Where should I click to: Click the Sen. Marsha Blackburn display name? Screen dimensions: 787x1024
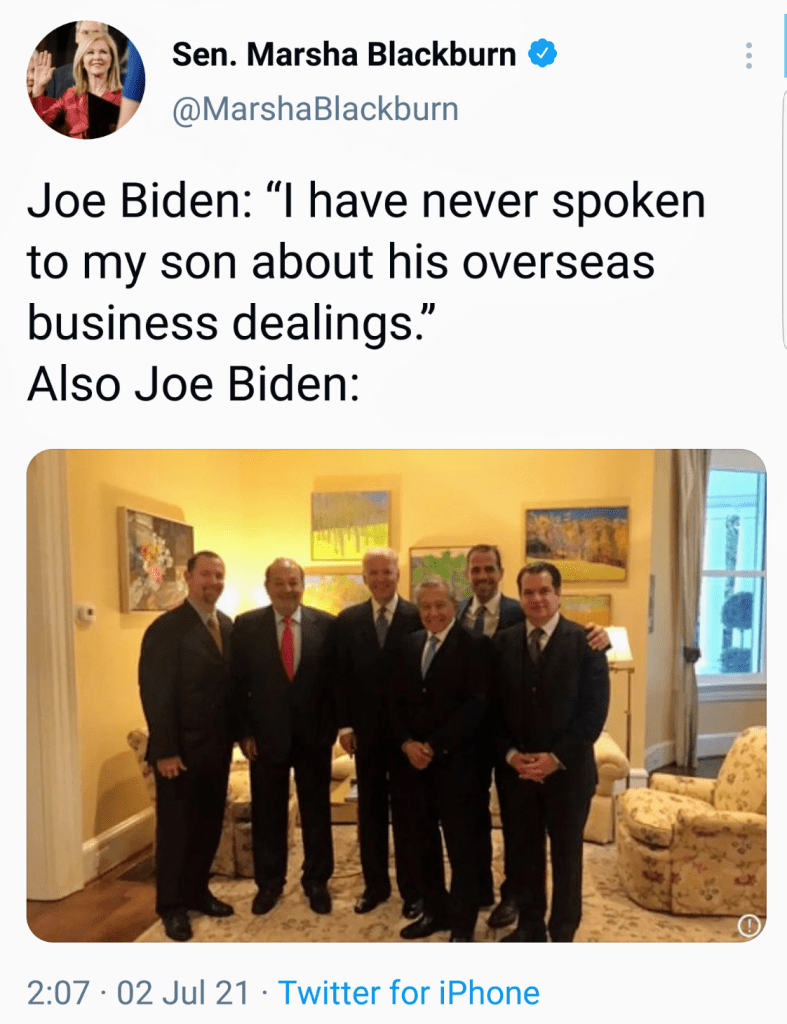[x=344, y=54]
